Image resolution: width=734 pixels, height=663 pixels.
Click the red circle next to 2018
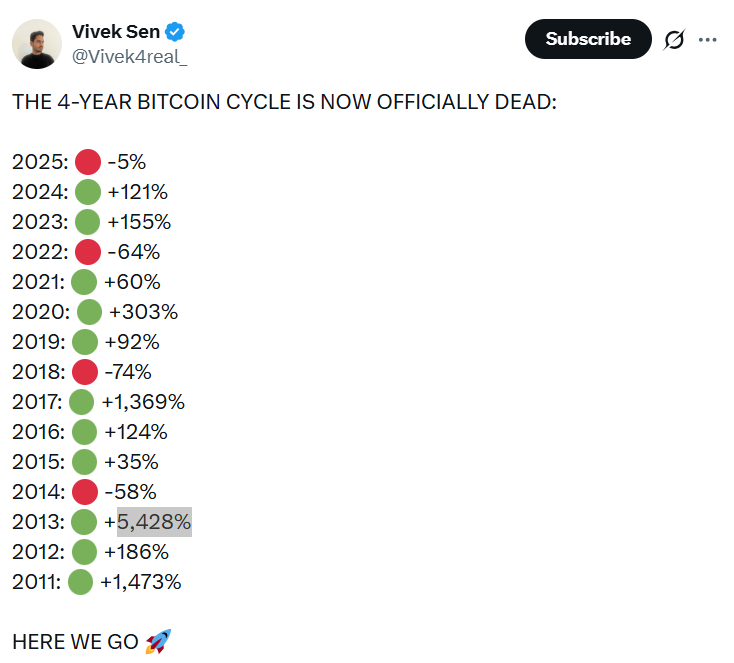[x=85, y=372]
